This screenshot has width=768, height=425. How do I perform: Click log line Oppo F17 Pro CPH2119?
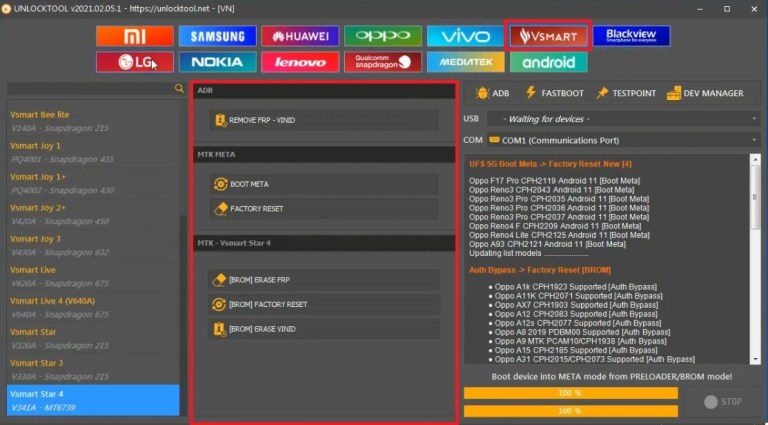tap(554, 181)
